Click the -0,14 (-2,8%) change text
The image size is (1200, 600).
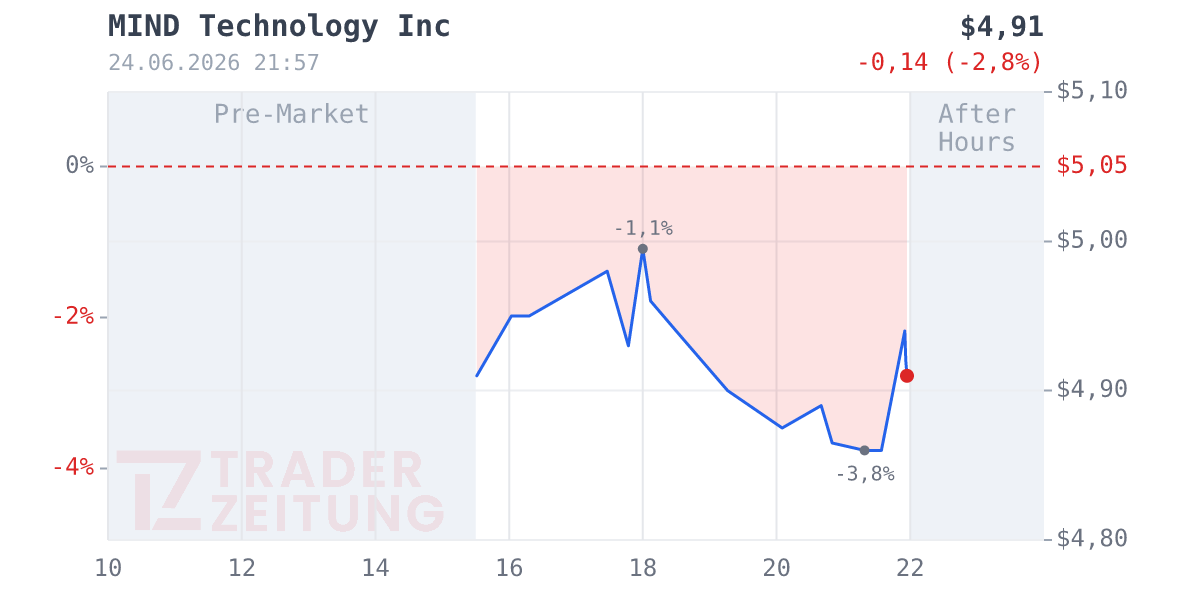[x=950, y=62]
